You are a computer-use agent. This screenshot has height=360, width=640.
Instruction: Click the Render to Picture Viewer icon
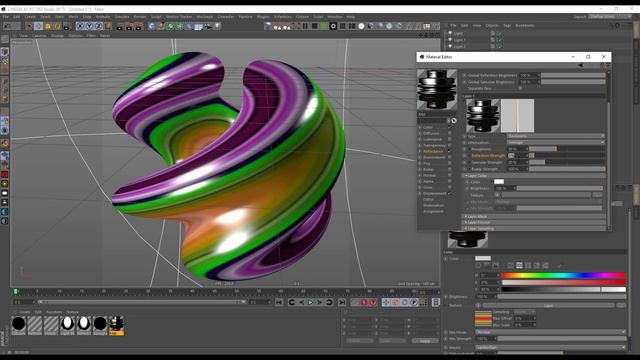pos(129,26)
